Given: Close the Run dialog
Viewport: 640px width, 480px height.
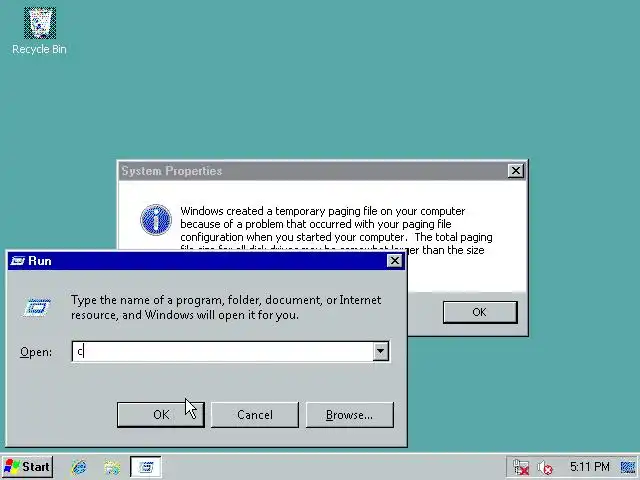Looking at the screenshot, I should click(395, 261).
